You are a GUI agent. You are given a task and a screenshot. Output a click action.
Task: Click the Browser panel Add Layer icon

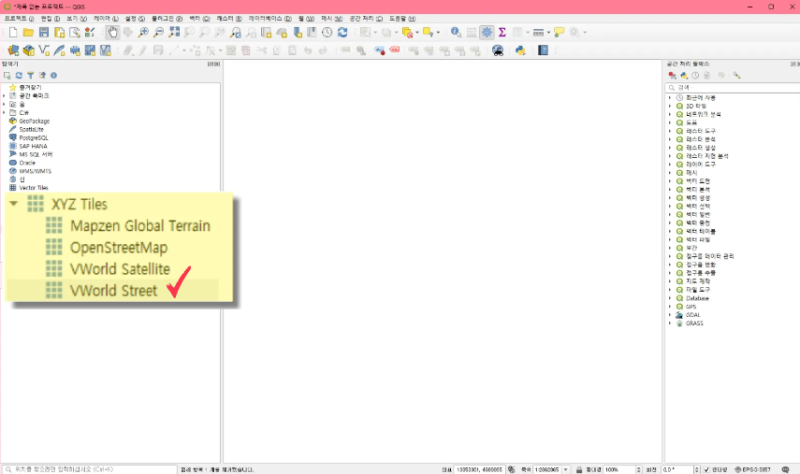[7, 76]
